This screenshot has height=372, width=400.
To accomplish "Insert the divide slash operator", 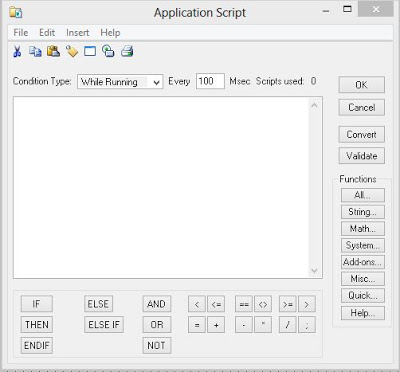I will click(287, 324).
